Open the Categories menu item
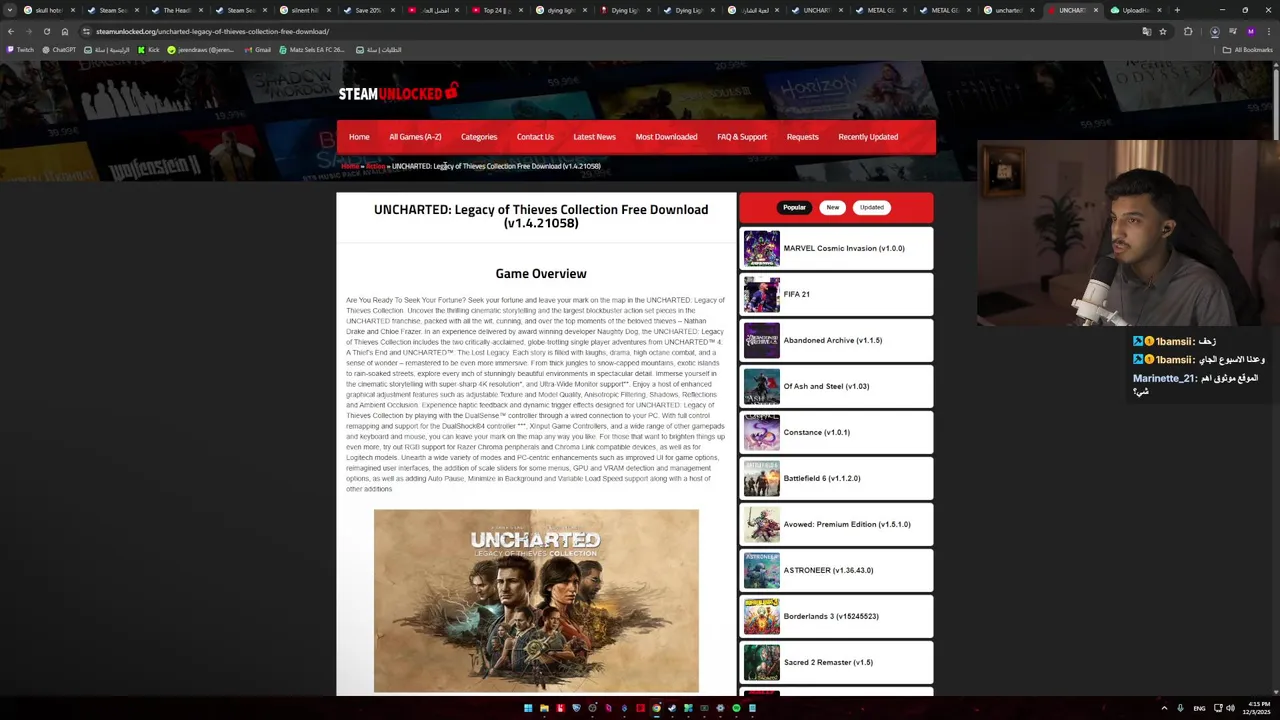Image resolution: width=1280 pixels, height=720 pixels. coord(479,137)
